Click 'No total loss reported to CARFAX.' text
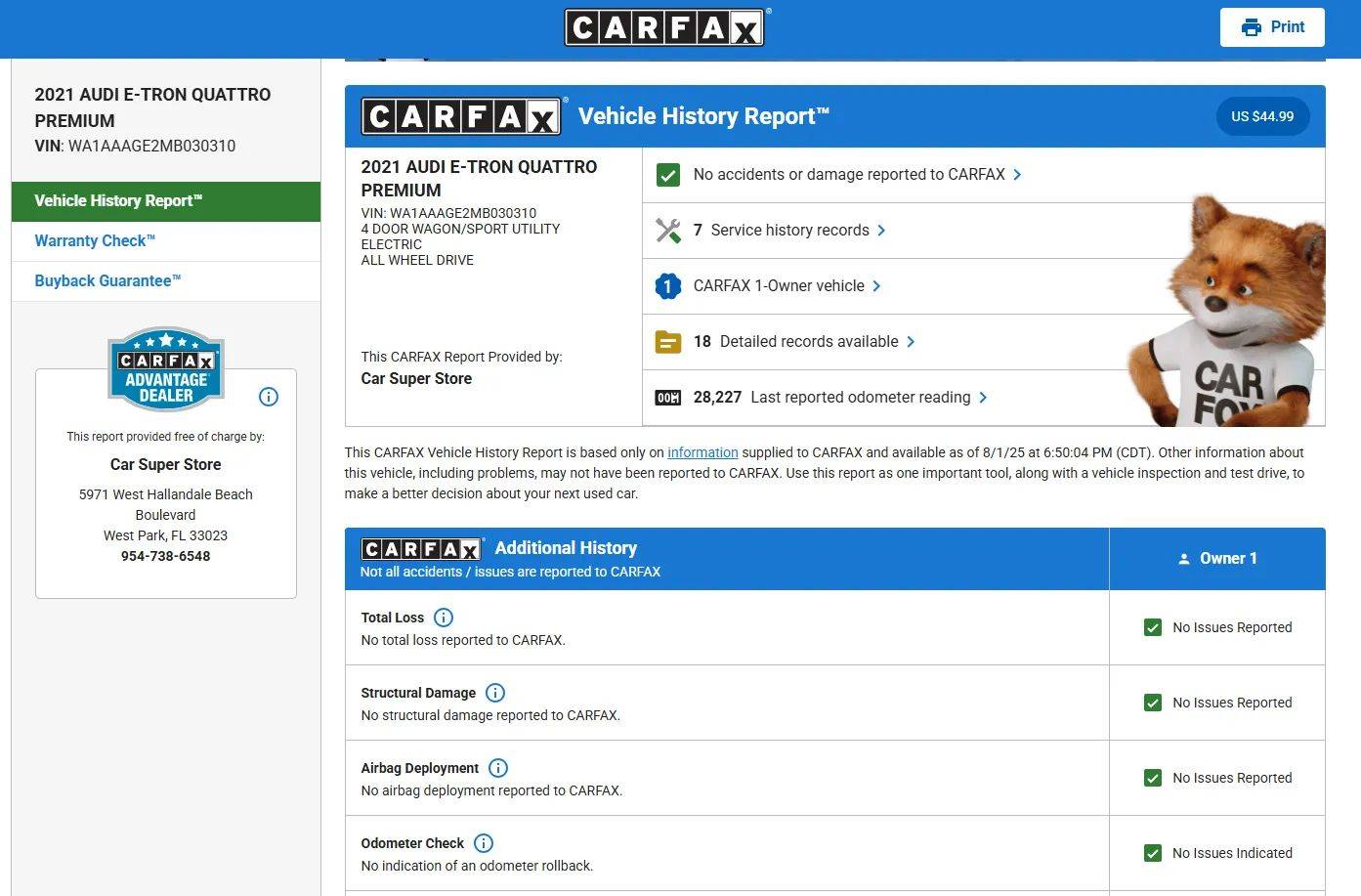The width and height of the screenshot is (1361, 896). (x=463, y=640)
